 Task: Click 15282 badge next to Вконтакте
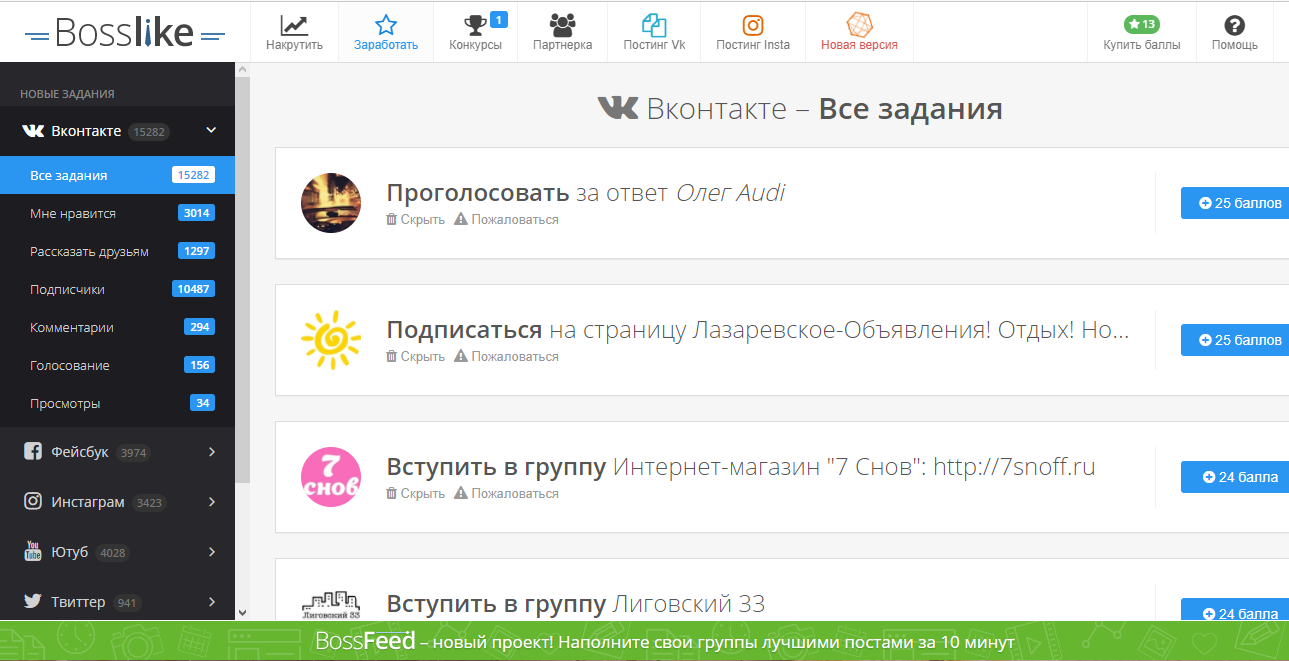tap(149, 132)
